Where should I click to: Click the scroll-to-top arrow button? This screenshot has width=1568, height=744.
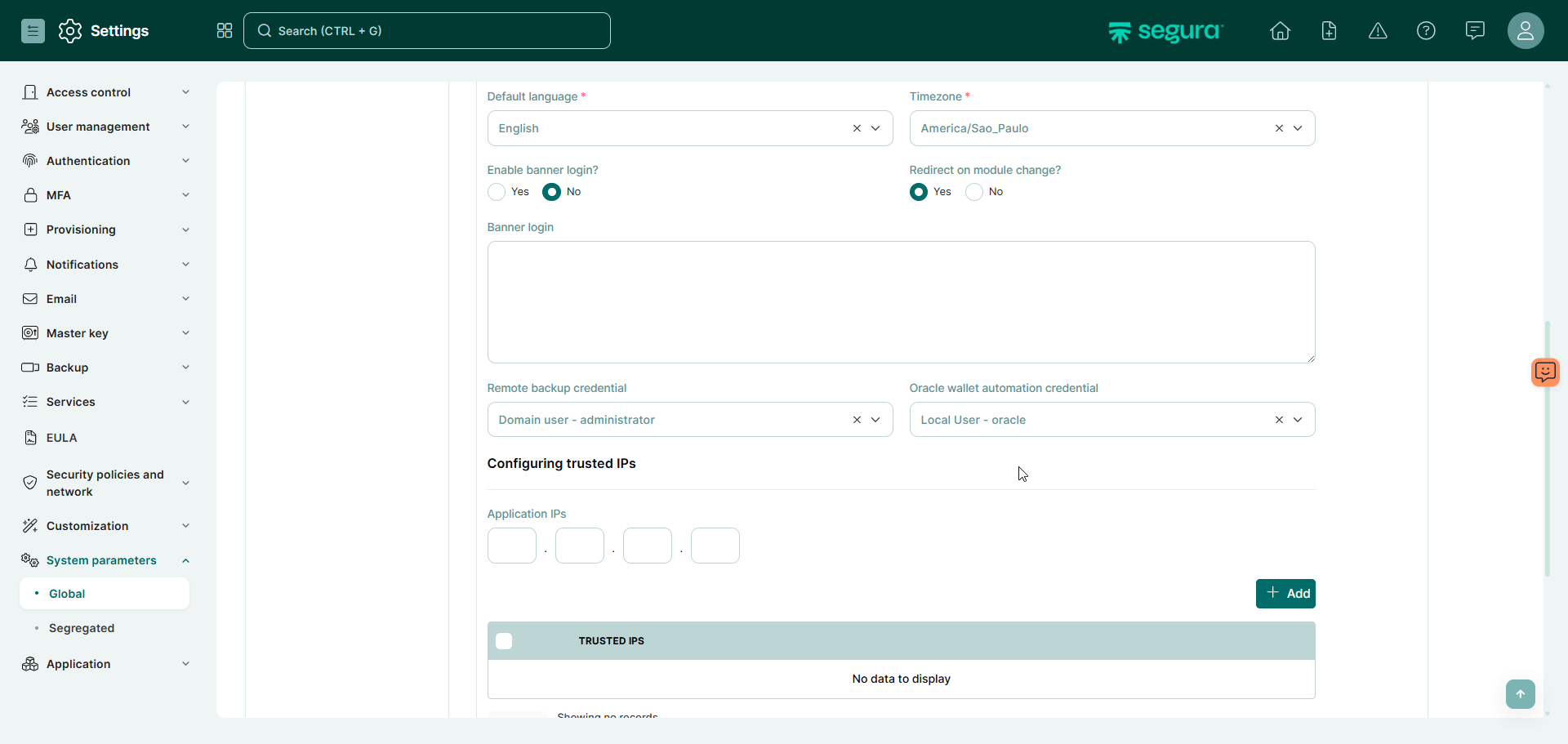1520,694
